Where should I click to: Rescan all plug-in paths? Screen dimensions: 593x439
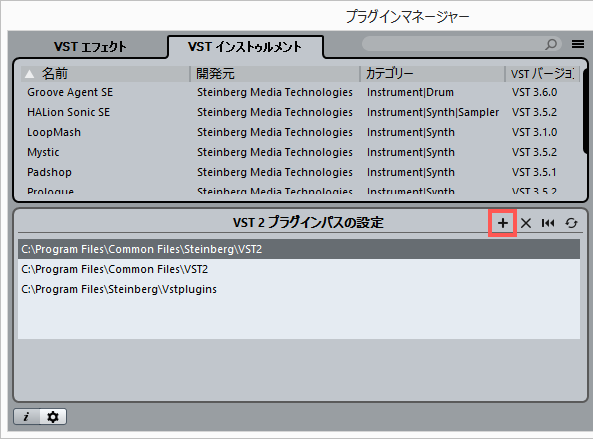pyautogui.click(x=571, y=223)
